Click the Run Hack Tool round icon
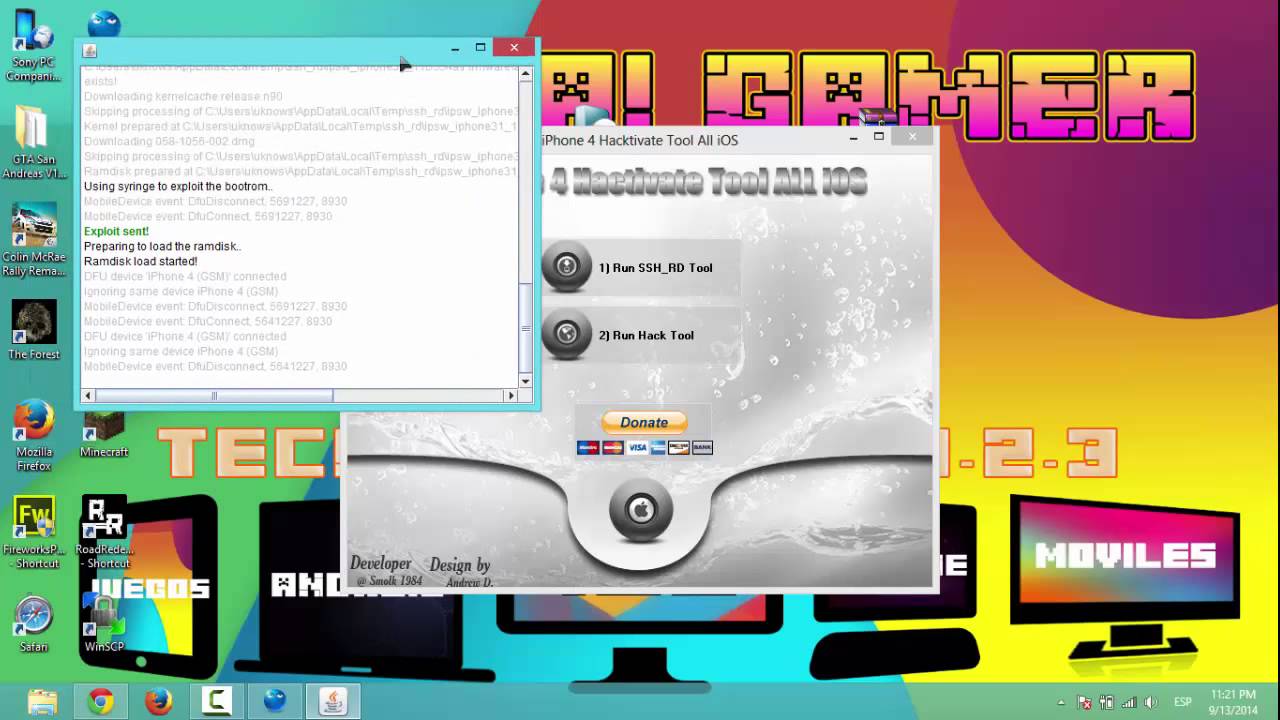1280x720 pixels. tap(566, 335)
